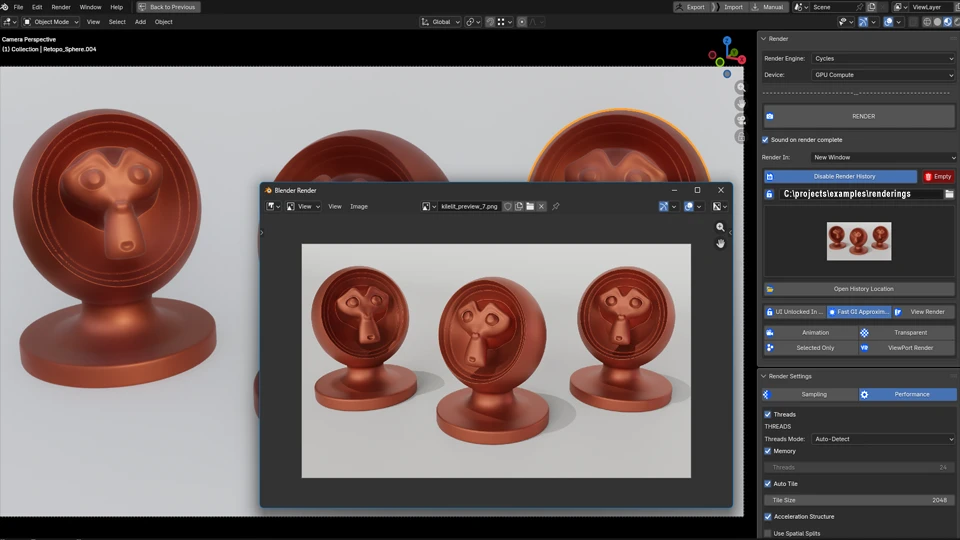Open the Edit menu
This screenshot has height=540, width=960.
tap(37, 7)
